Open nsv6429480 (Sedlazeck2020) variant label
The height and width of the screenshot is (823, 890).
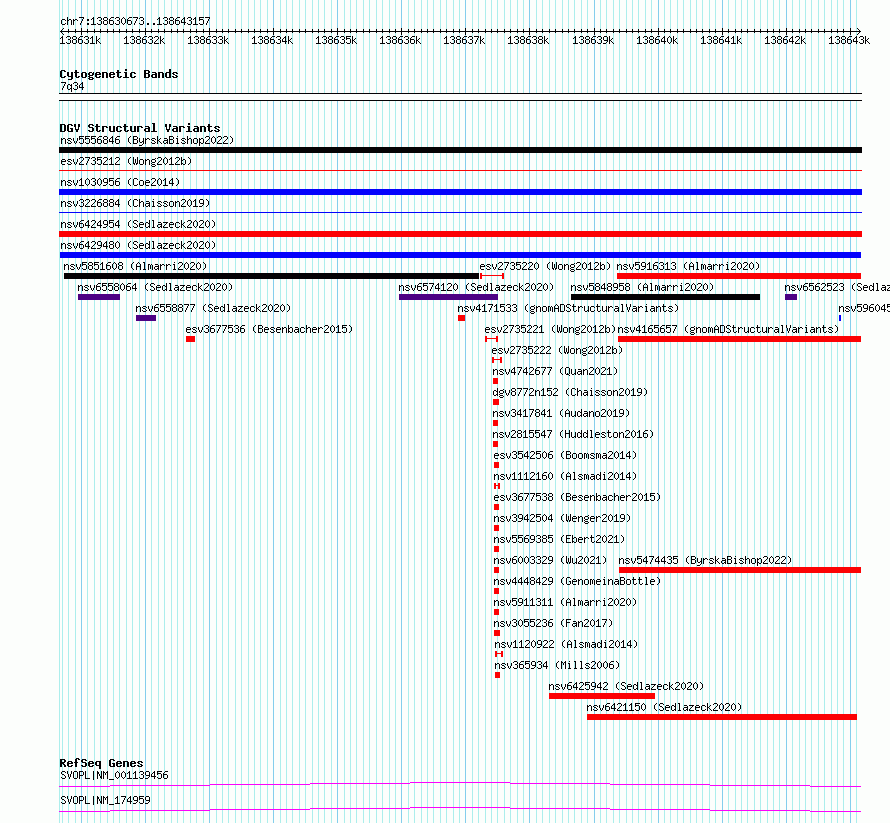coord(138,245)
